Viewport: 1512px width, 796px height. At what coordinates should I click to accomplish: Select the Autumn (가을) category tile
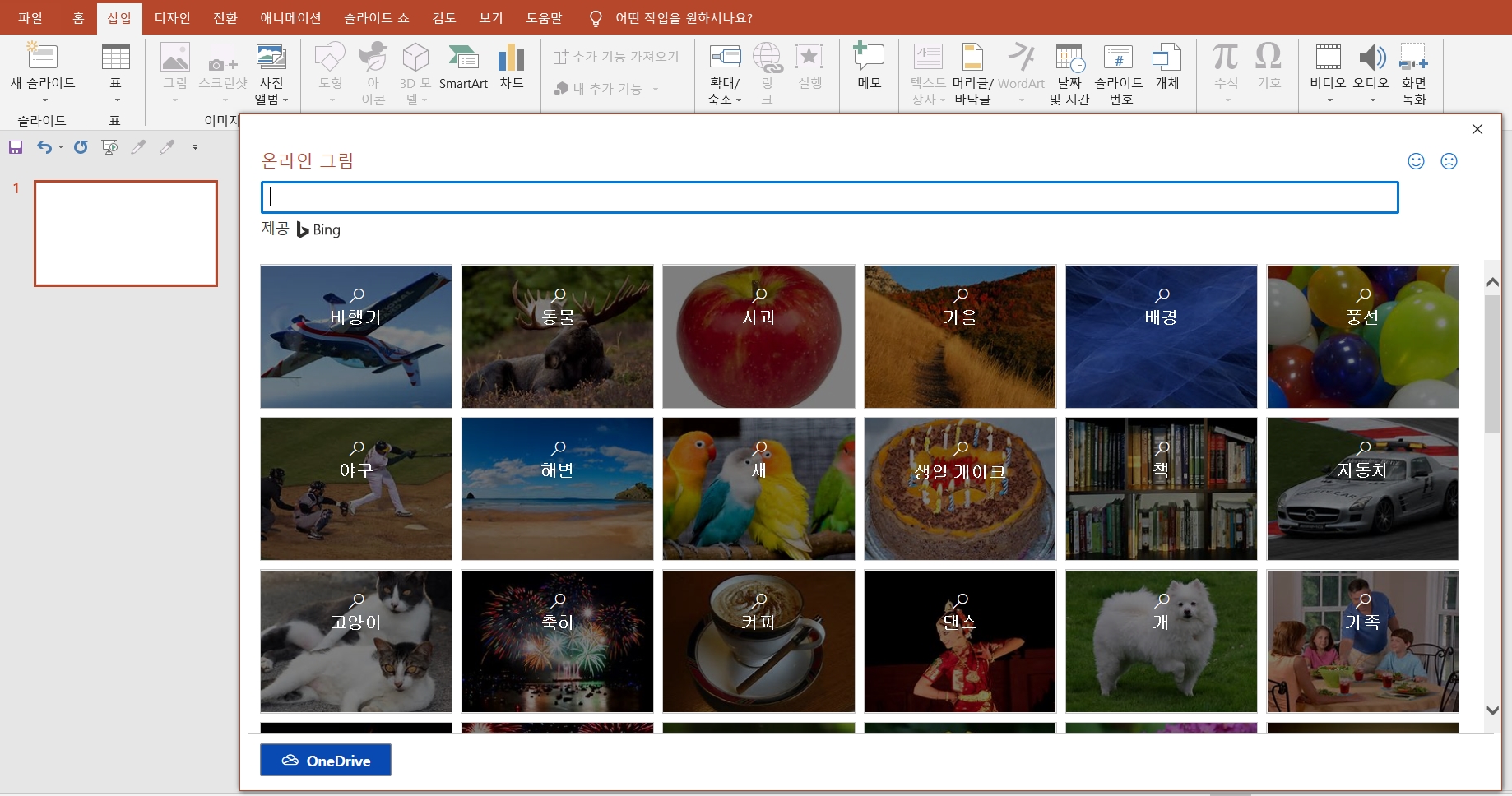point(960,336)
